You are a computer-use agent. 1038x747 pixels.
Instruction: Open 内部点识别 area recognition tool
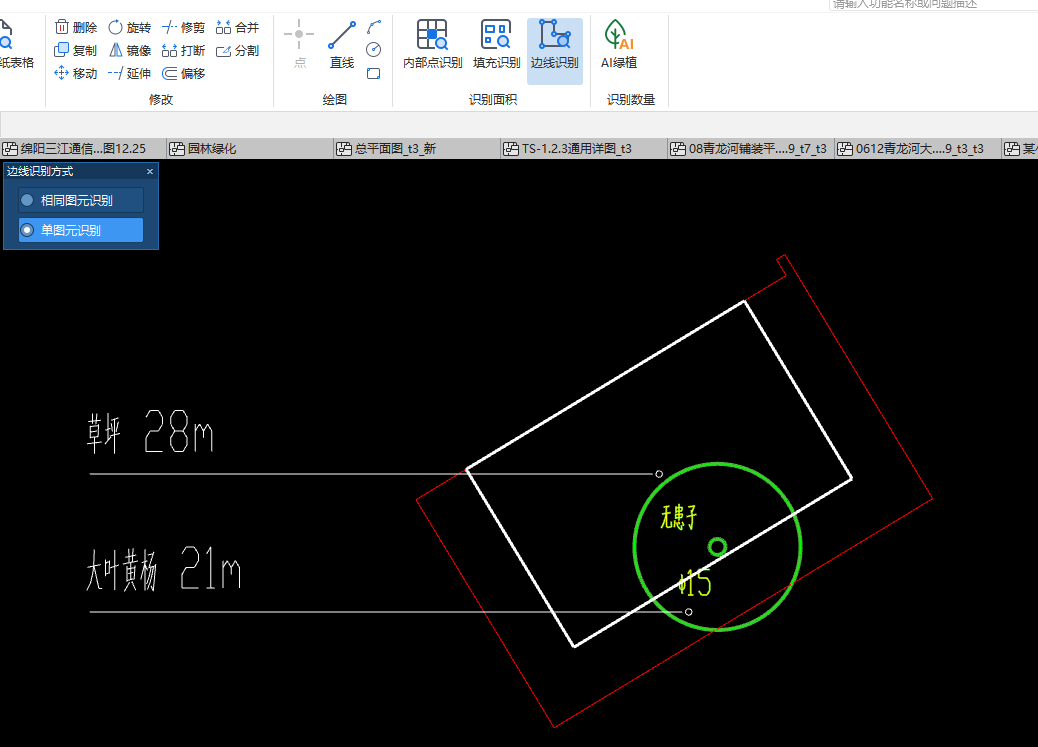tap(432, 46)
